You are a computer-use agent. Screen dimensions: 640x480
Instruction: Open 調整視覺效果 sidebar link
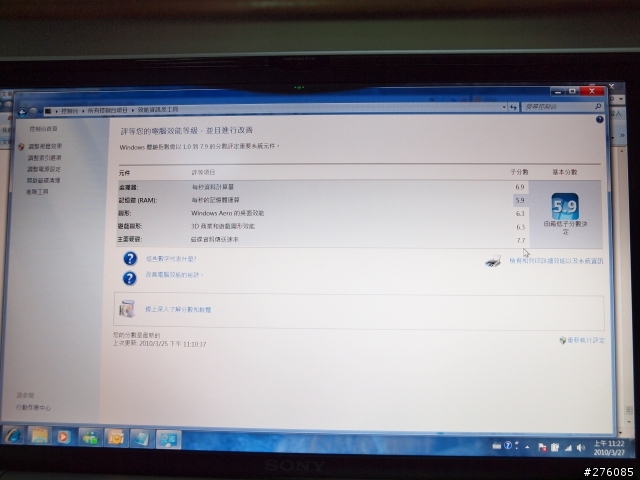(45, 146)
